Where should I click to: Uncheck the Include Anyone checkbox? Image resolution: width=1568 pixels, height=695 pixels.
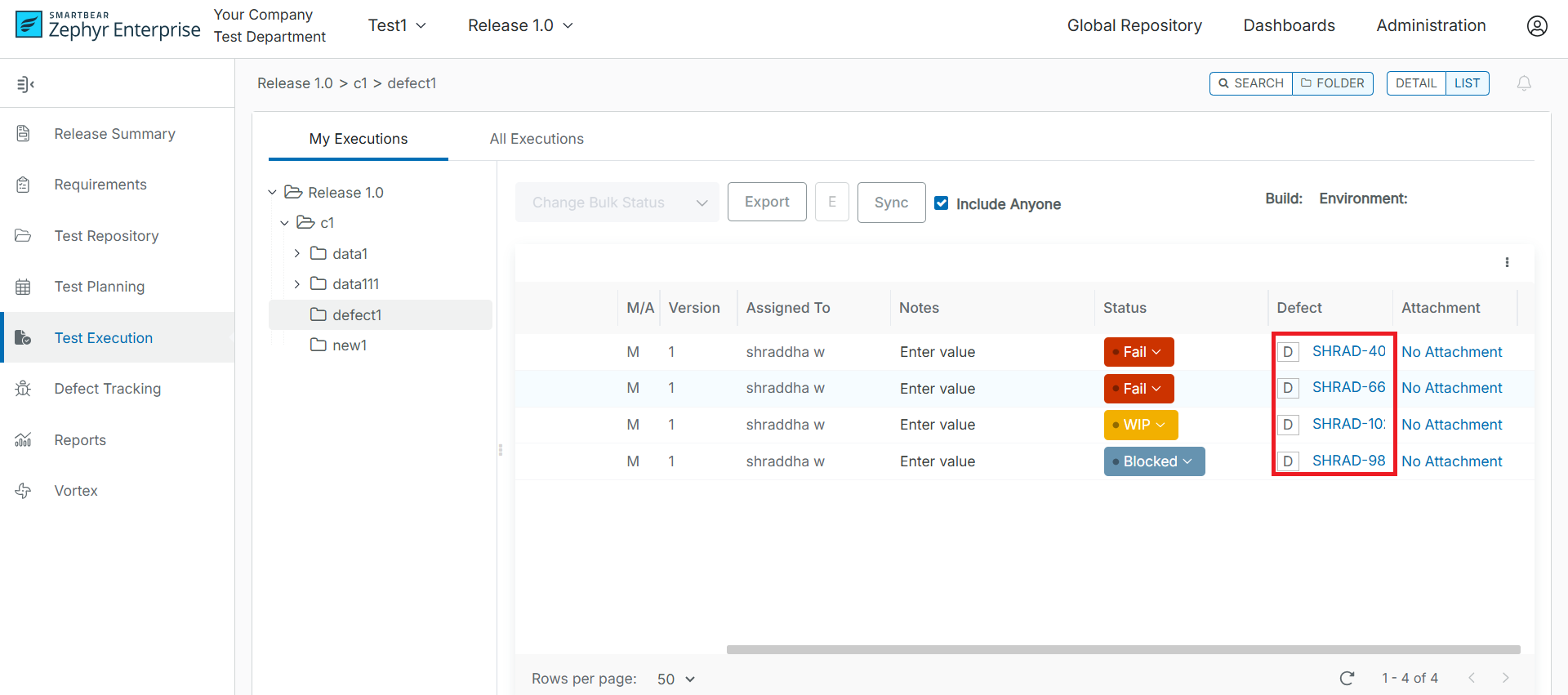tap(942, 203)
